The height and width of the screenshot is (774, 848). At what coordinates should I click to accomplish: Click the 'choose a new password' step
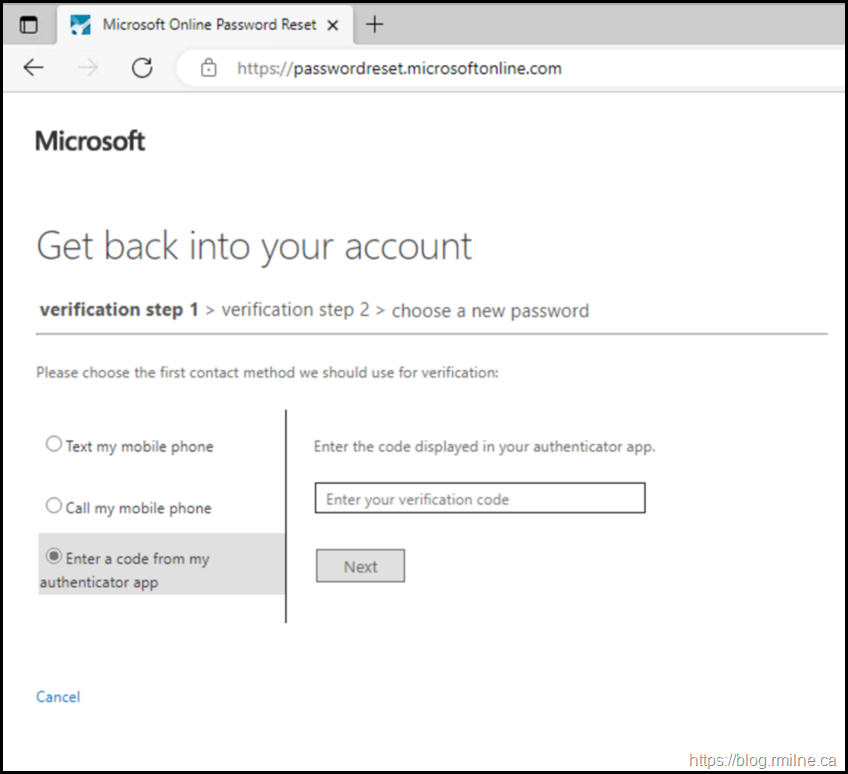pyautogui.click(x=490, y=311)
